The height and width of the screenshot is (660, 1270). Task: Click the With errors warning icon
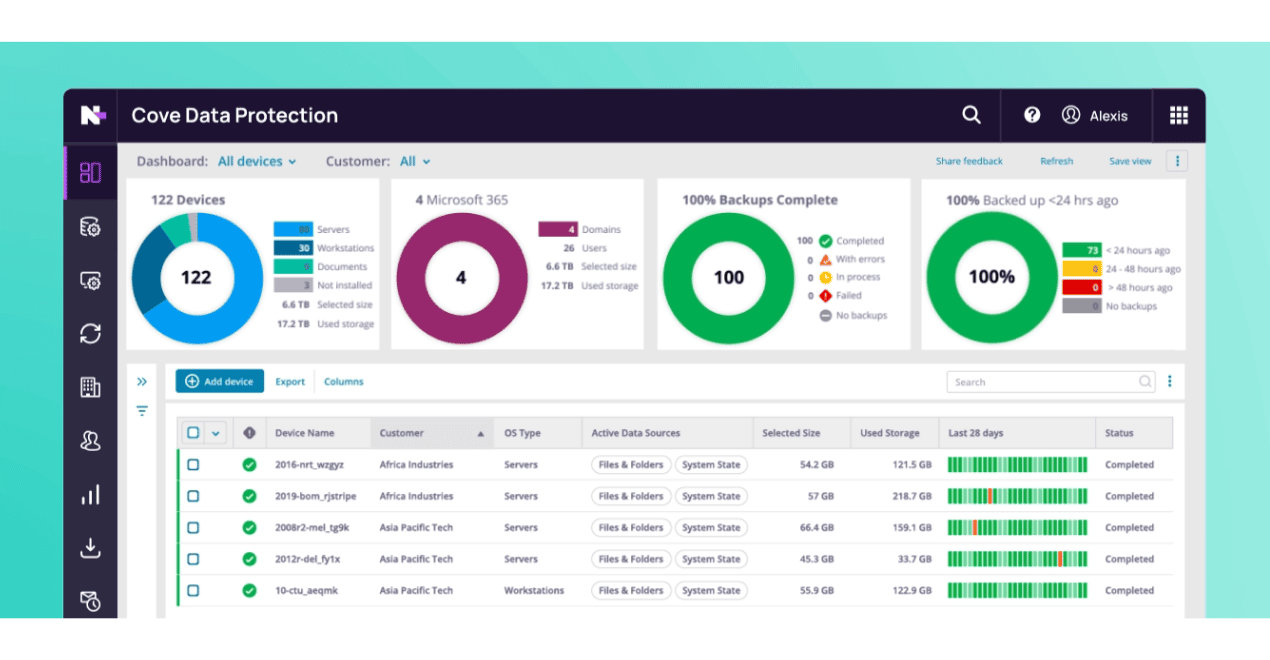click(x=825, y=259)
